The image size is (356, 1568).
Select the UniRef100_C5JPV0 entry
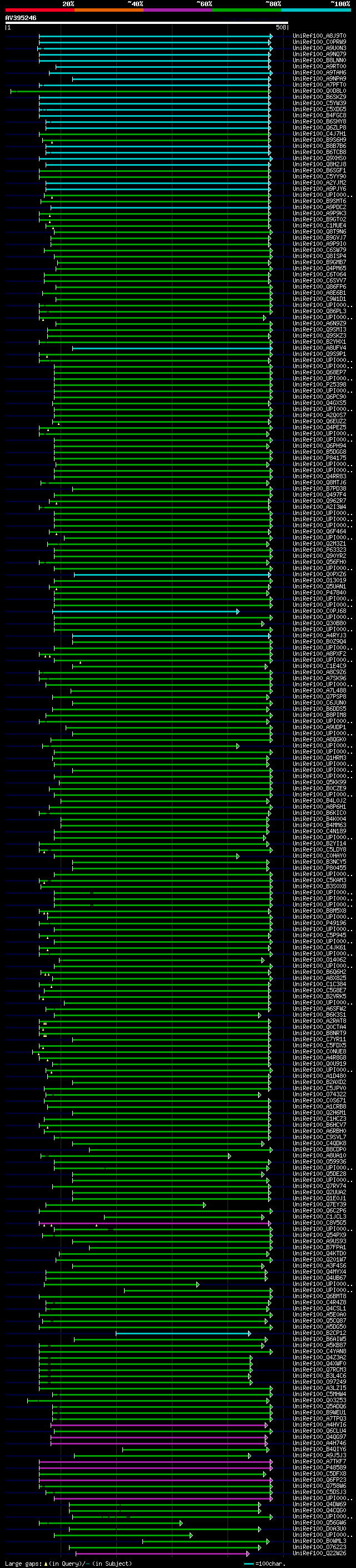[x=319, y=1088]
